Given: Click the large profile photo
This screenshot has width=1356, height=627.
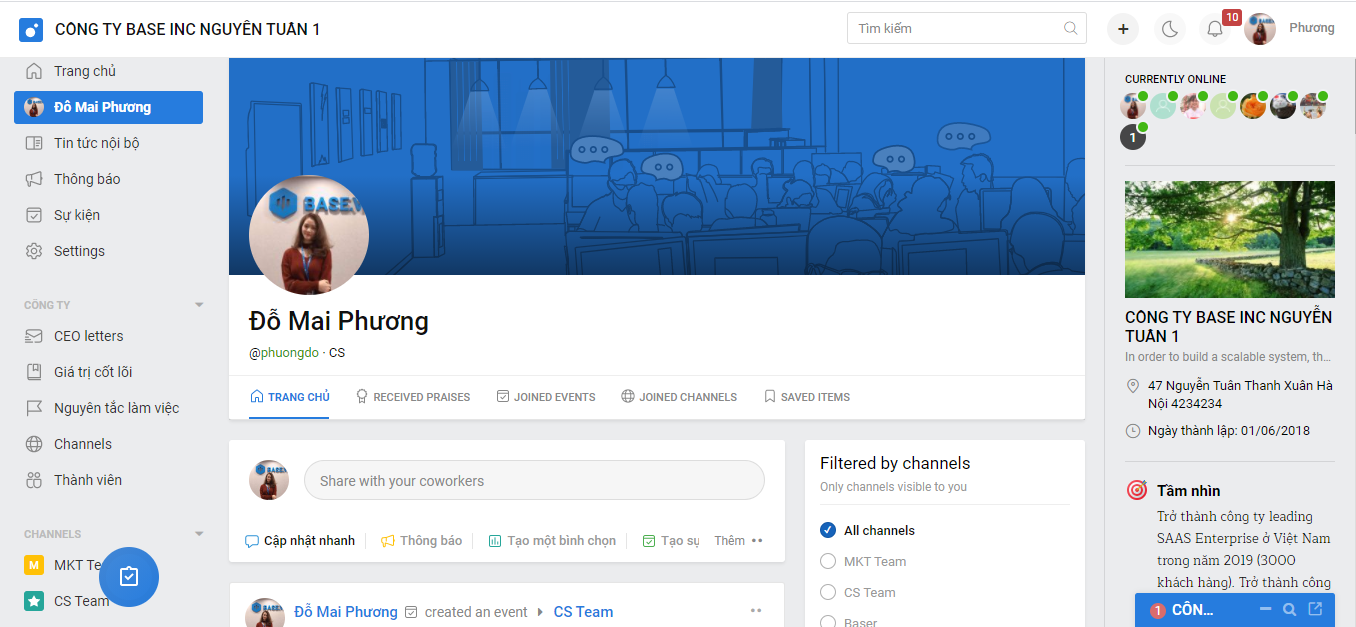Looking at the screenshot, I should pyautogui.click(x=309, y=235).
